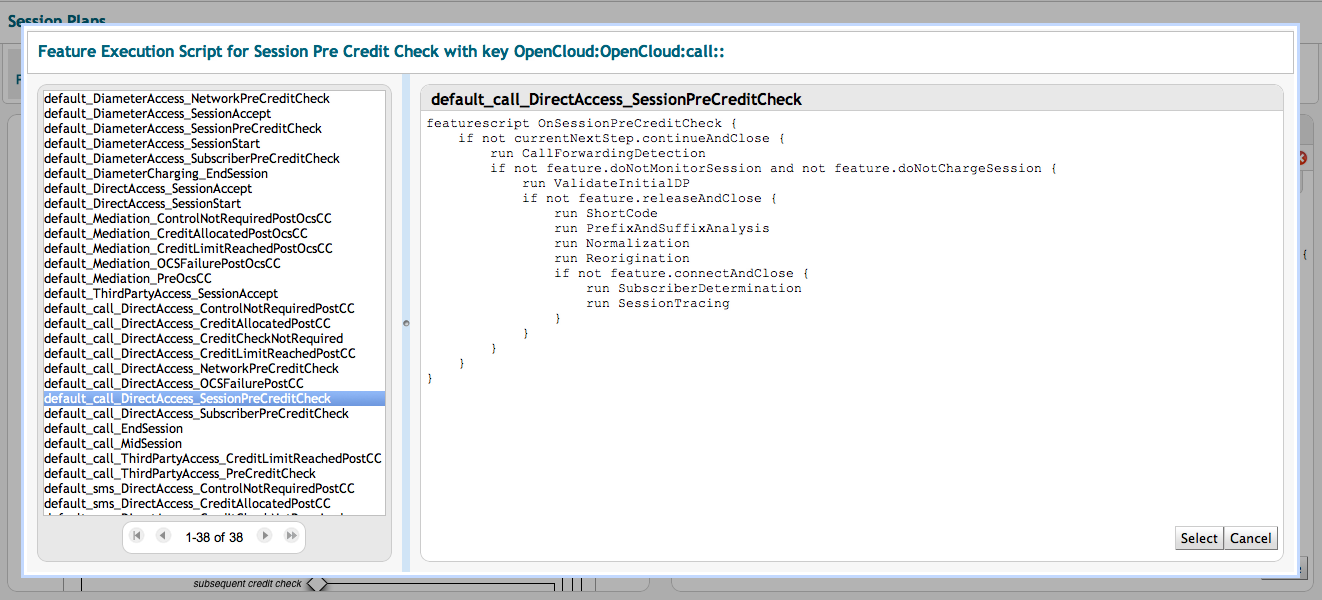Choose default_DiameterAccess_SessionAccept script

coord(157,114)
